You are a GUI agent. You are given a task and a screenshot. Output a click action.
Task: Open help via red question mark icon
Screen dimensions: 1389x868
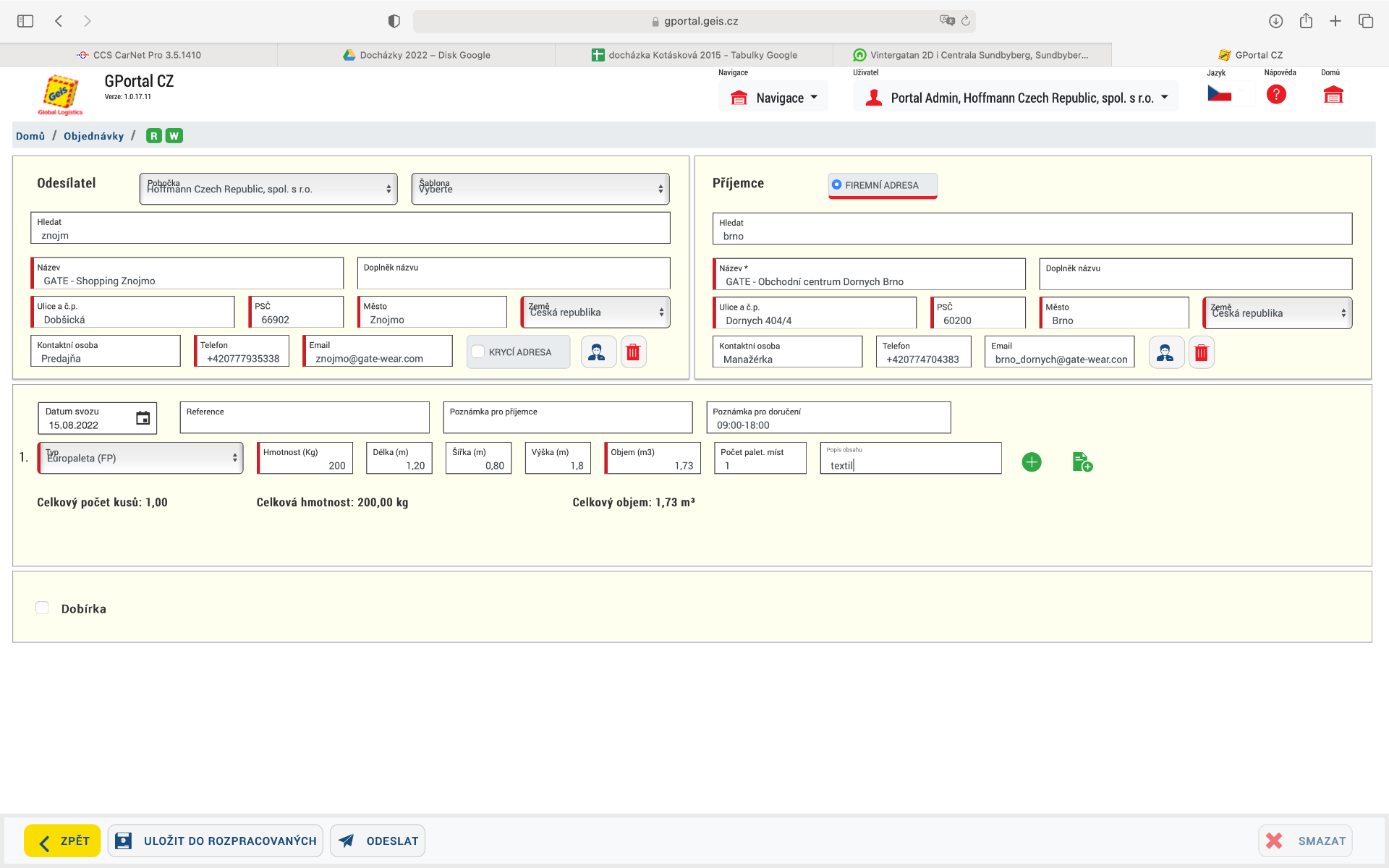pyautogui.click(x=1276, y=95)
